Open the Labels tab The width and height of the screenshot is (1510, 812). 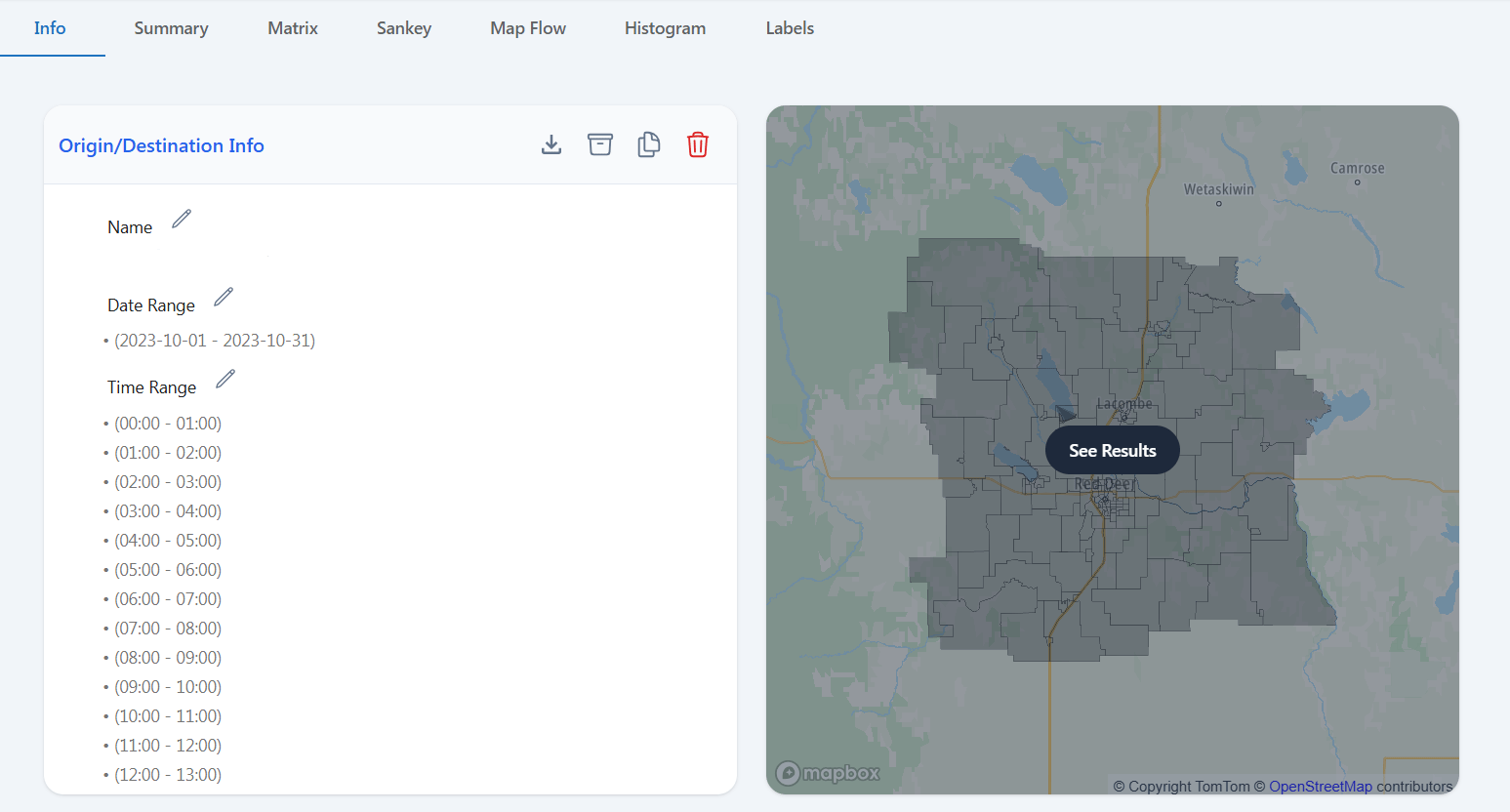click(x=790, y=28)
